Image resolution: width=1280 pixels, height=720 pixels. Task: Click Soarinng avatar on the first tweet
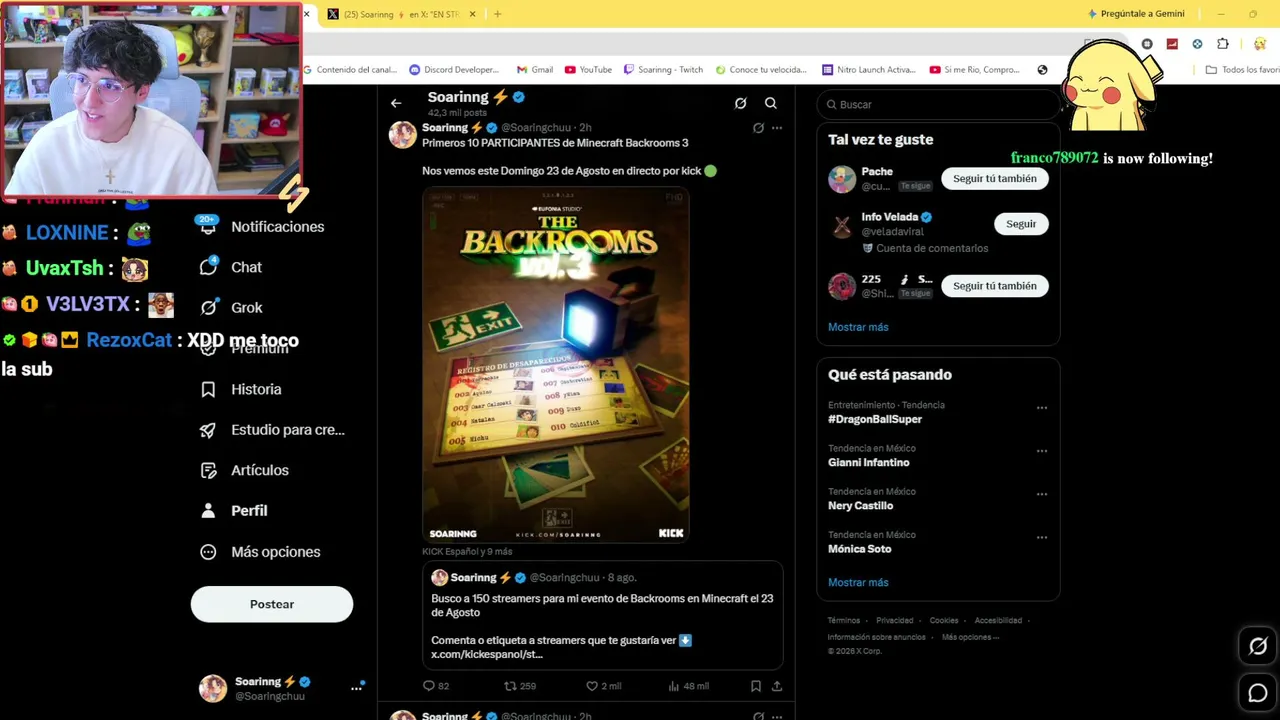pos(402,135)
